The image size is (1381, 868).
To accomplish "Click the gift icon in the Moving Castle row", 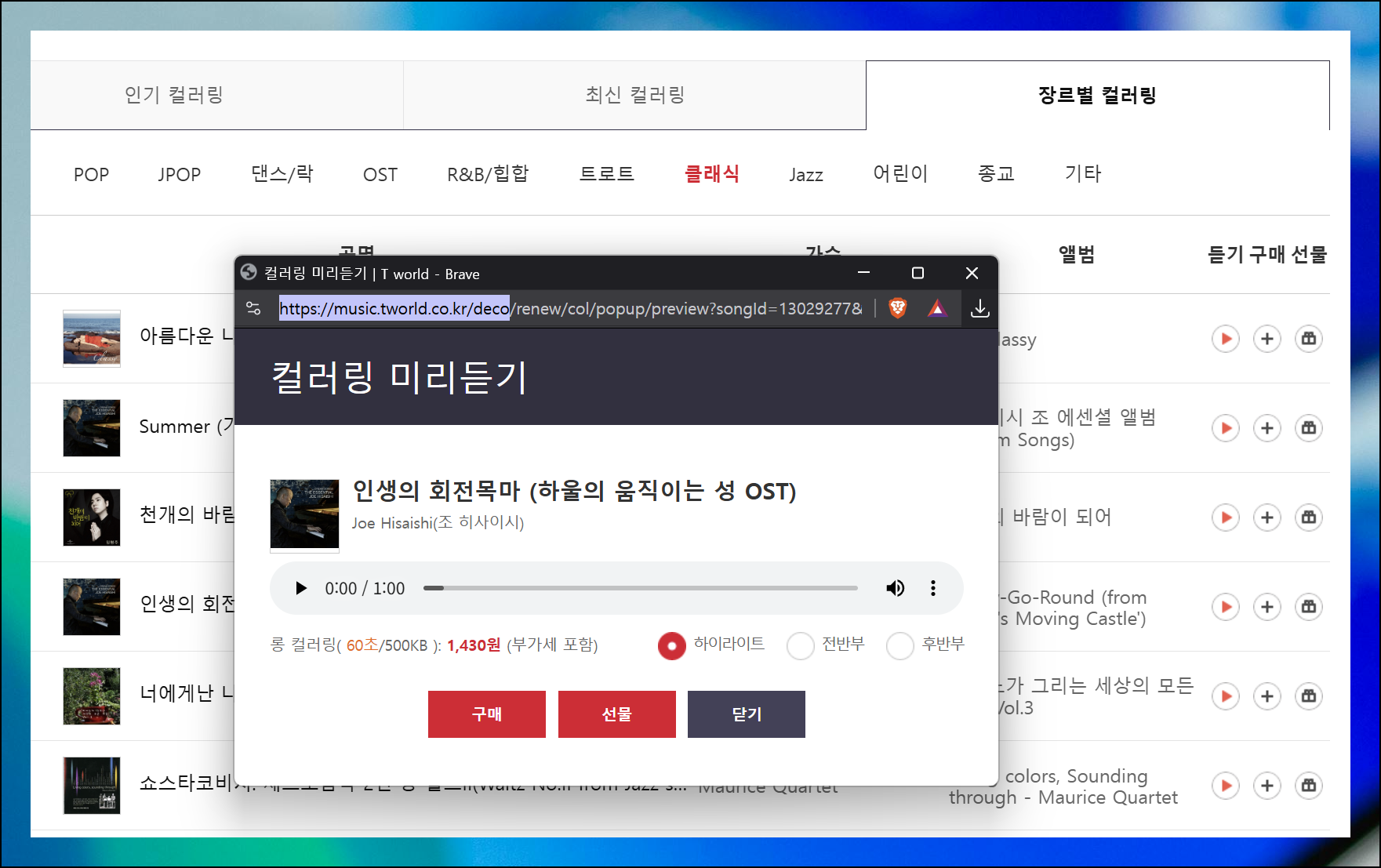I will tap(1309, 607).
